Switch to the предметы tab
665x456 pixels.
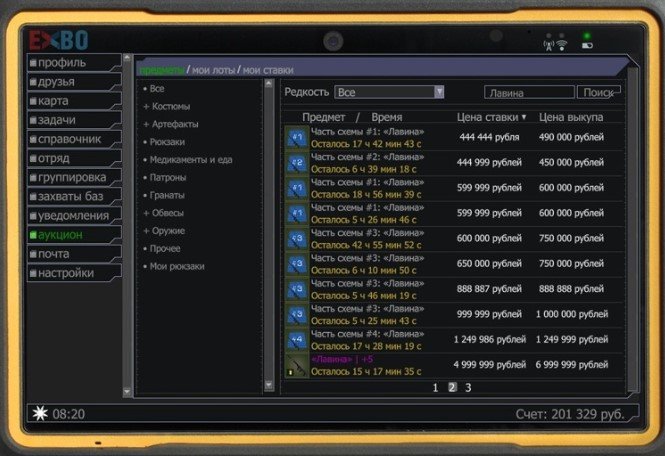pyautogui.click(x=162, y=70)
